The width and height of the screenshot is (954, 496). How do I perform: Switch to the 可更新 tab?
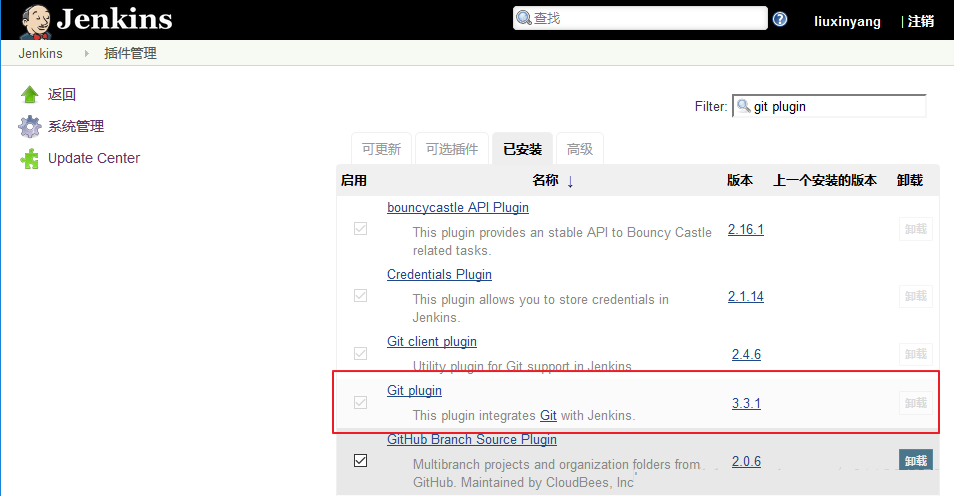pos(381,149)
